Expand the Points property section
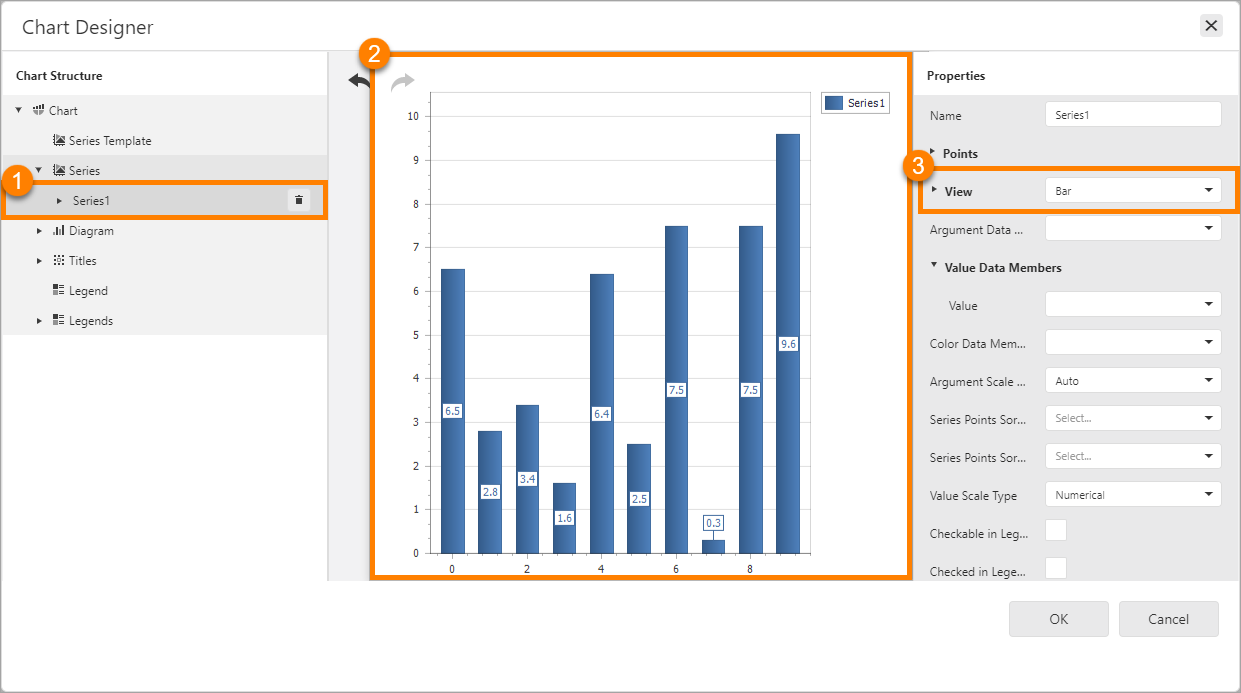Screen dimensions: 1241x693 click(933, 153)
